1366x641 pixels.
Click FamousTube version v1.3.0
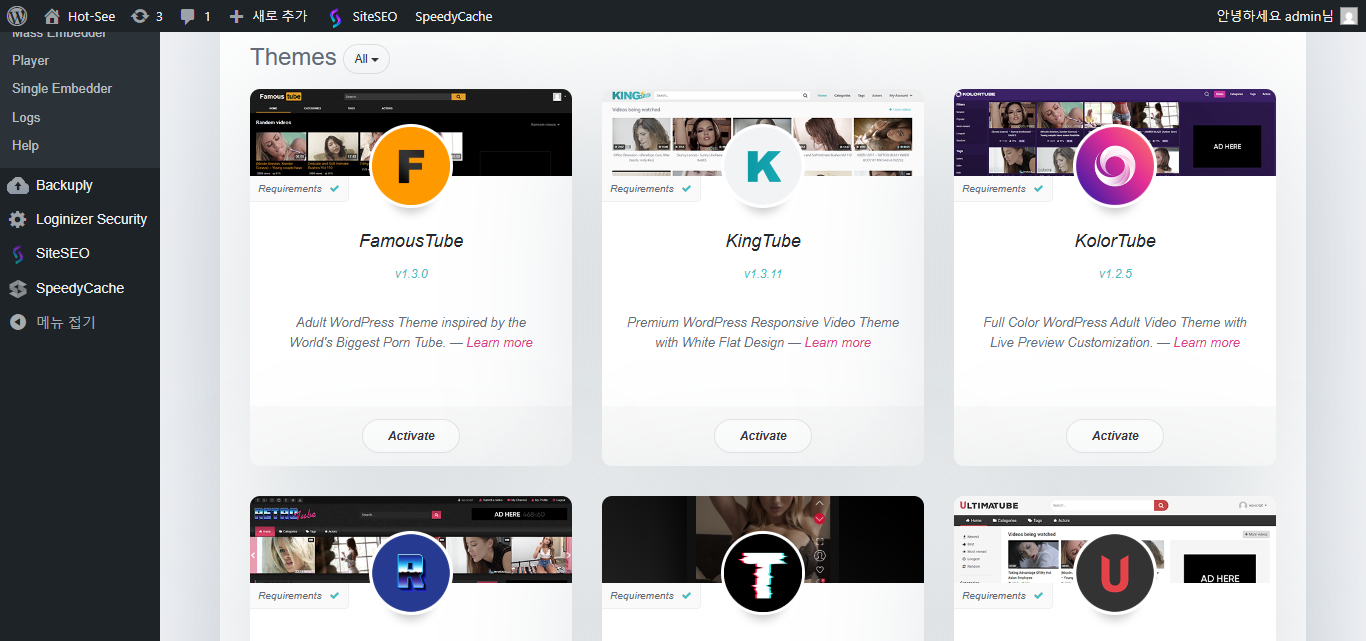[411, 273]
